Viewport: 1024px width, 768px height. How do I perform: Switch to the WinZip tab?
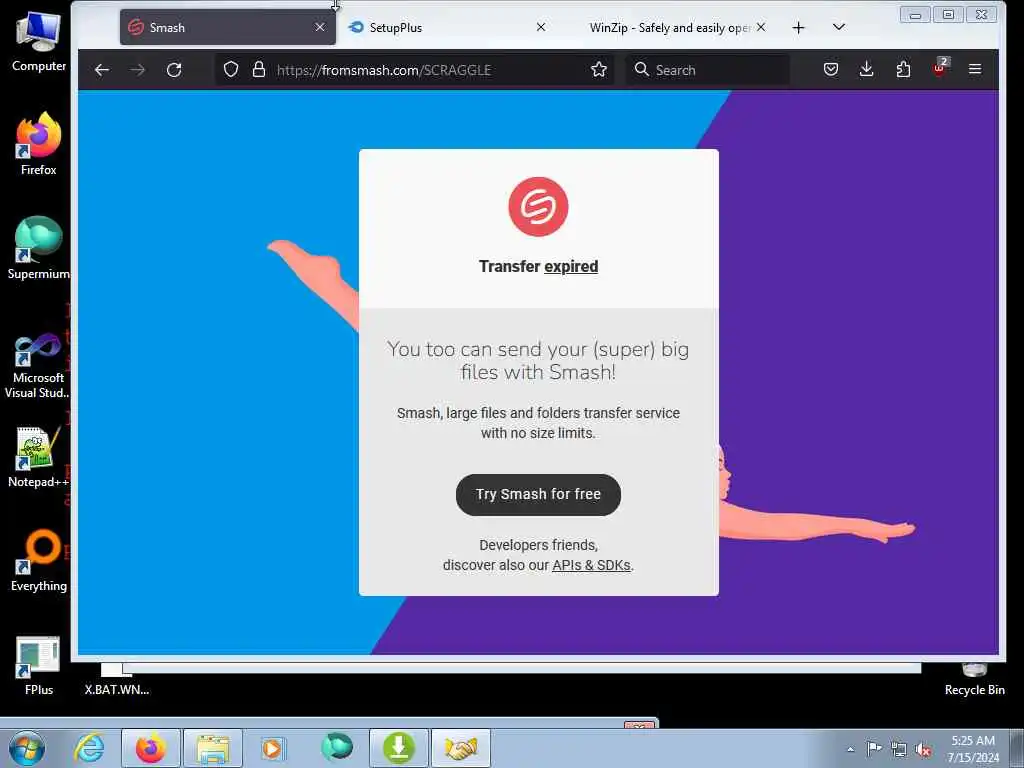[670, 27]
